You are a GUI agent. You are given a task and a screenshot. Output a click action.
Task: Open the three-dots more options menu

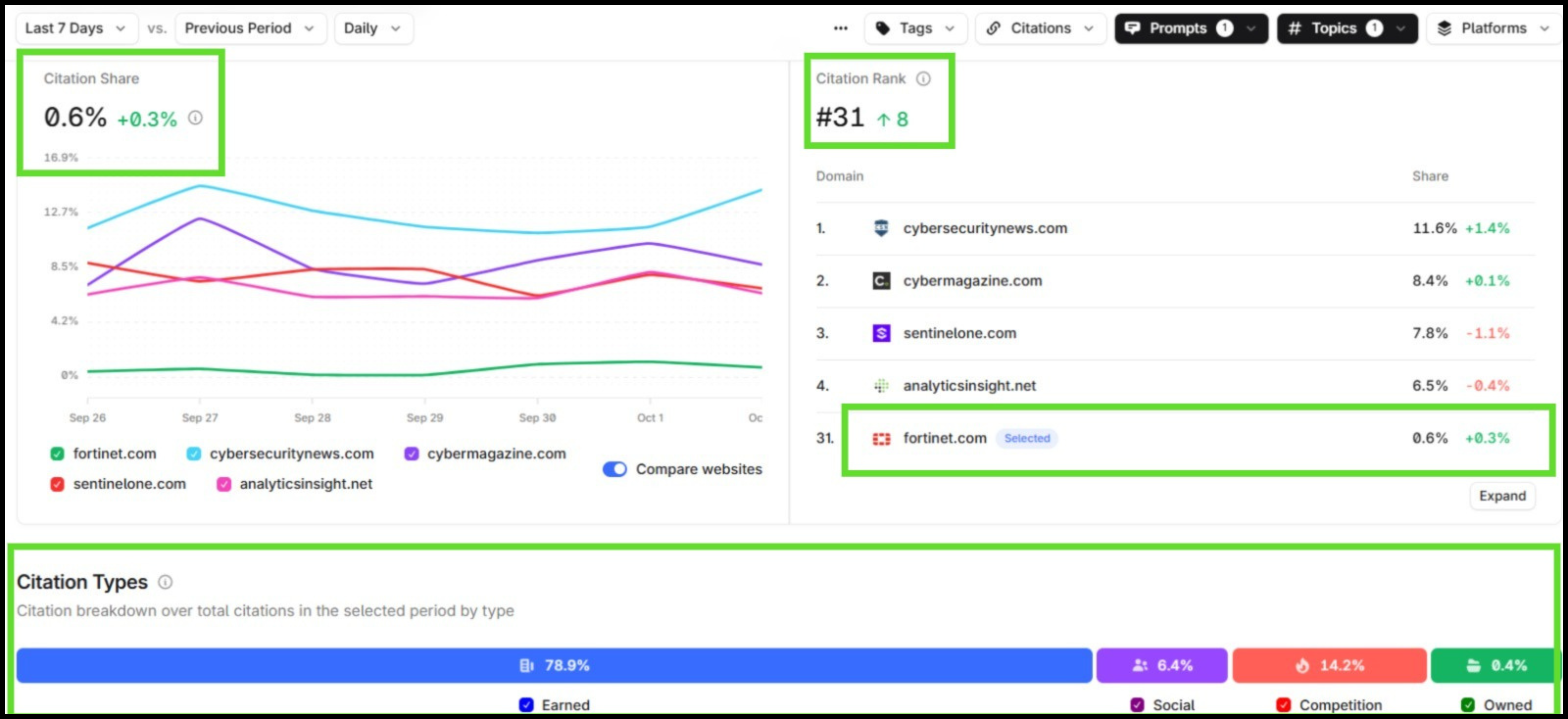(840, 28)
